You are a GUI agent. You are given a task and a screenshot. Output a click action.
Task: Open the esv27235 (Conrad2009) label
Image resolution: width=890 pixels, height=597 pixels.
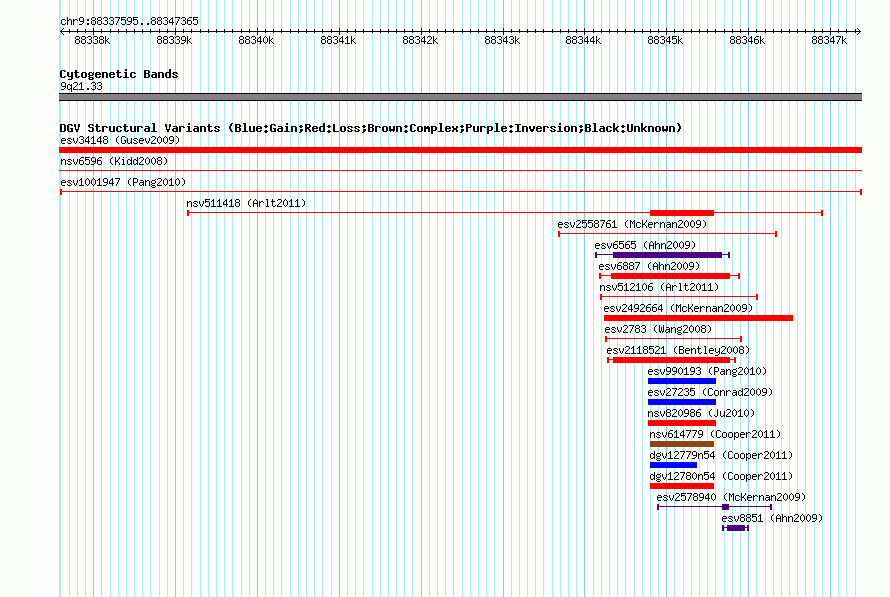point(710,392)
